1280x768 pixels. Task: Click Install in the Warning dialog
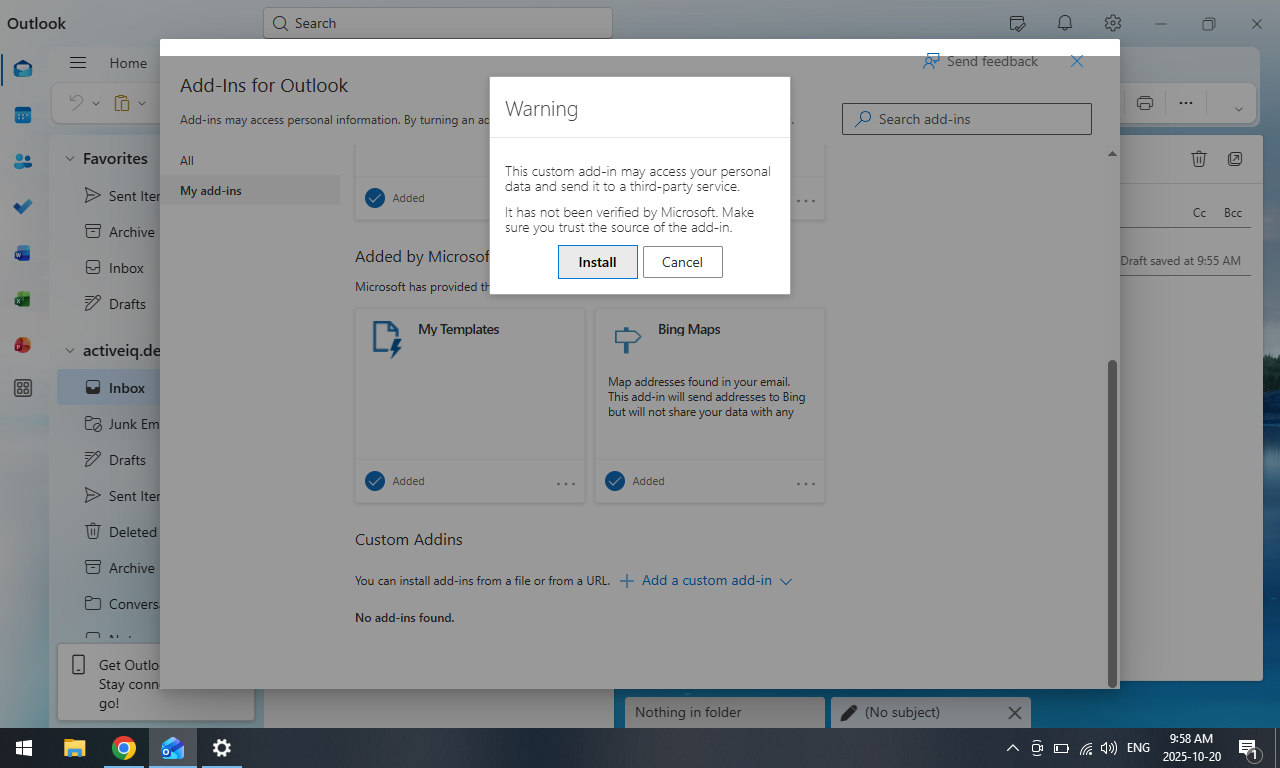[x=597, y=262]
